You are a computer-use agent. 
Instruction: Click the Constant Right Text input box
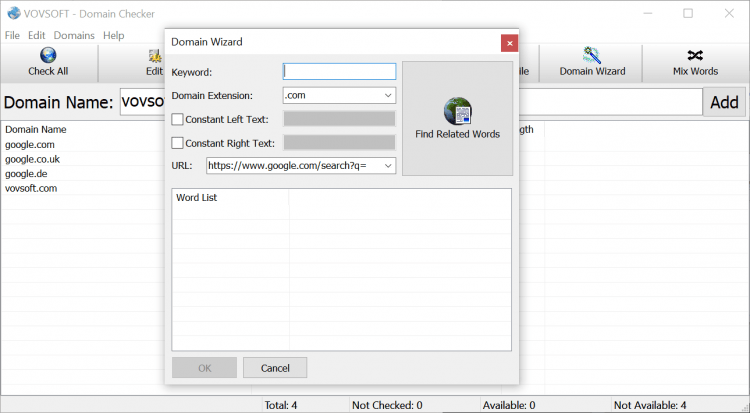click(x=339, y=142)
